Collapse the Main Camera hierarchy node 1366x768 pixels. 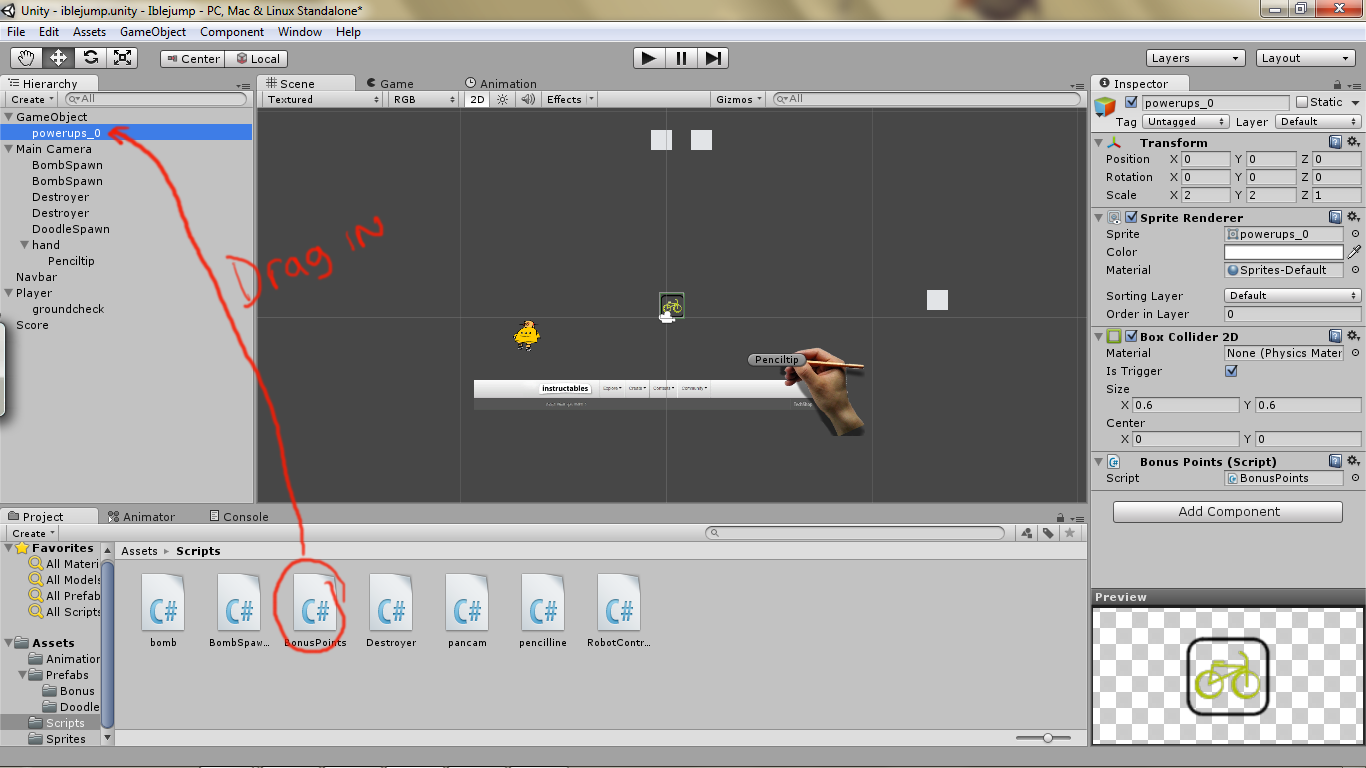[x=8, y=149]
